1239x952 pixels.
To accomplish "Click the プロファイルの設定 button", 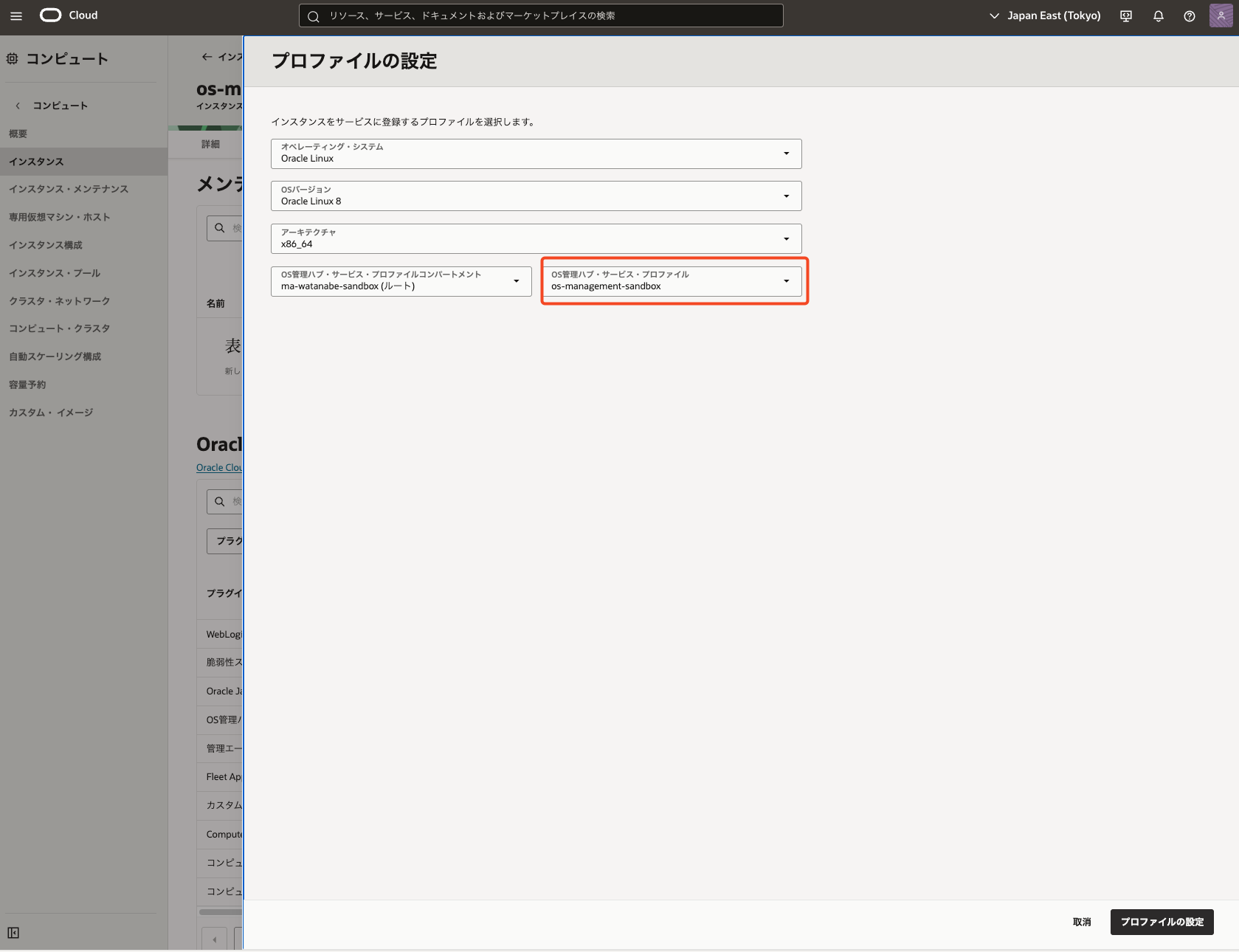I will click(1162, 922).
